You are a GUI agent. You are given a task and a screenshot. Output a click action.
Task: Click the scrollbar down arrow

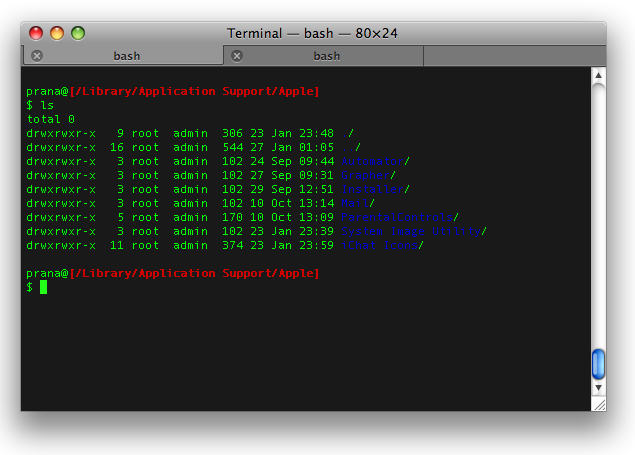tap(599, 387)
